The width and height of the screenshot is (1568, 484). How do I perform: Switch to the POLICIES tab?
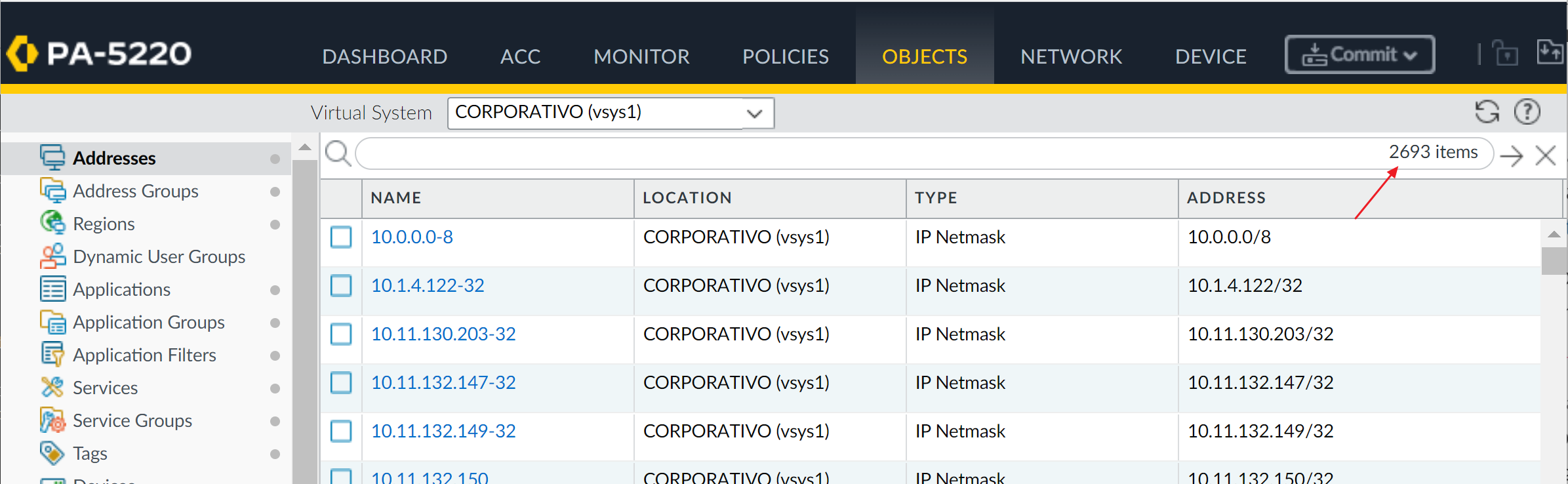click(x=785, y=56)
